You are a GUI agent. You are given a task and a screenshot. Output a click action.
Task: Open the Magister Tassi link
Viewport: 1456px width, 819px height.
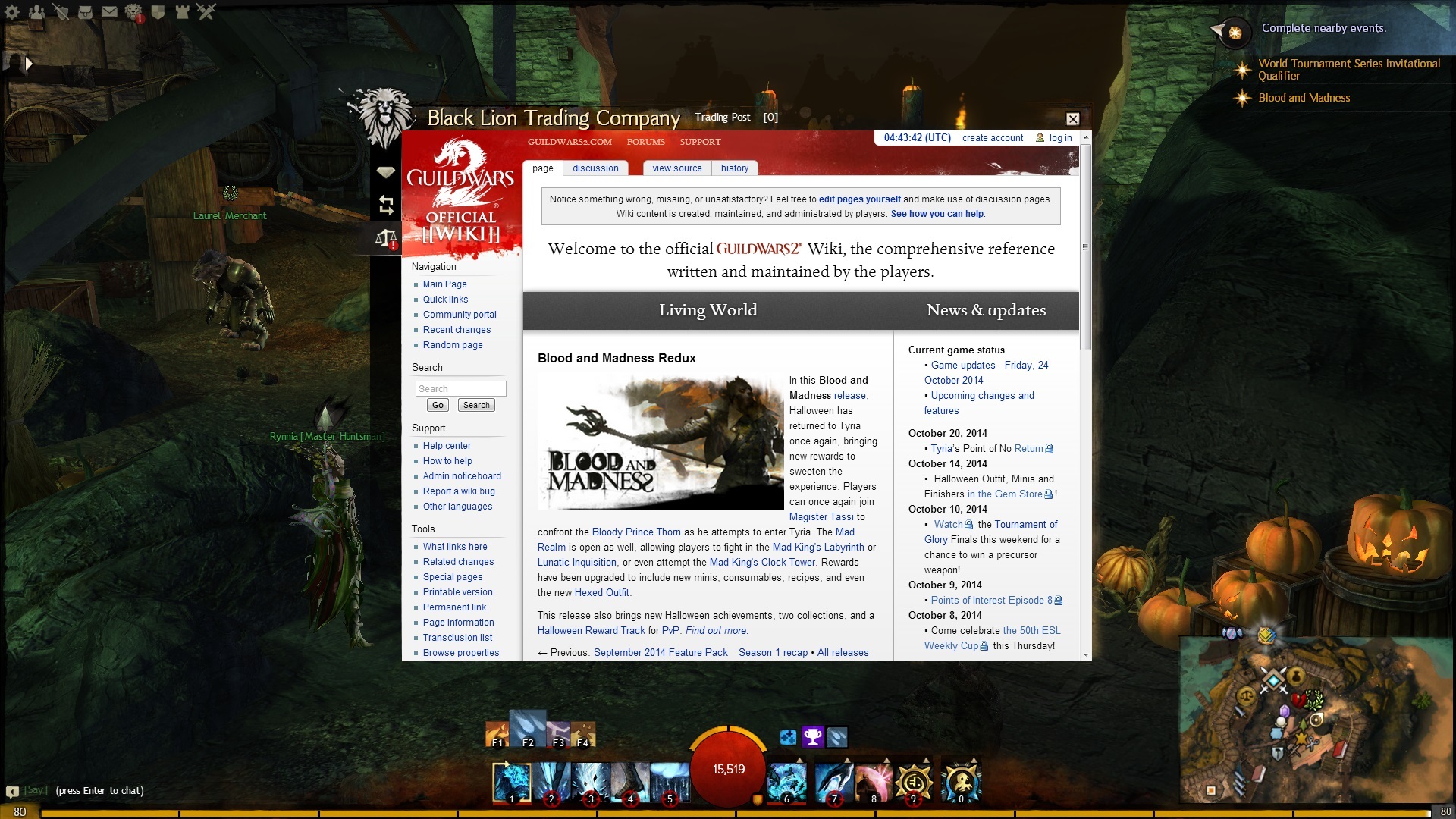point(821,517)
